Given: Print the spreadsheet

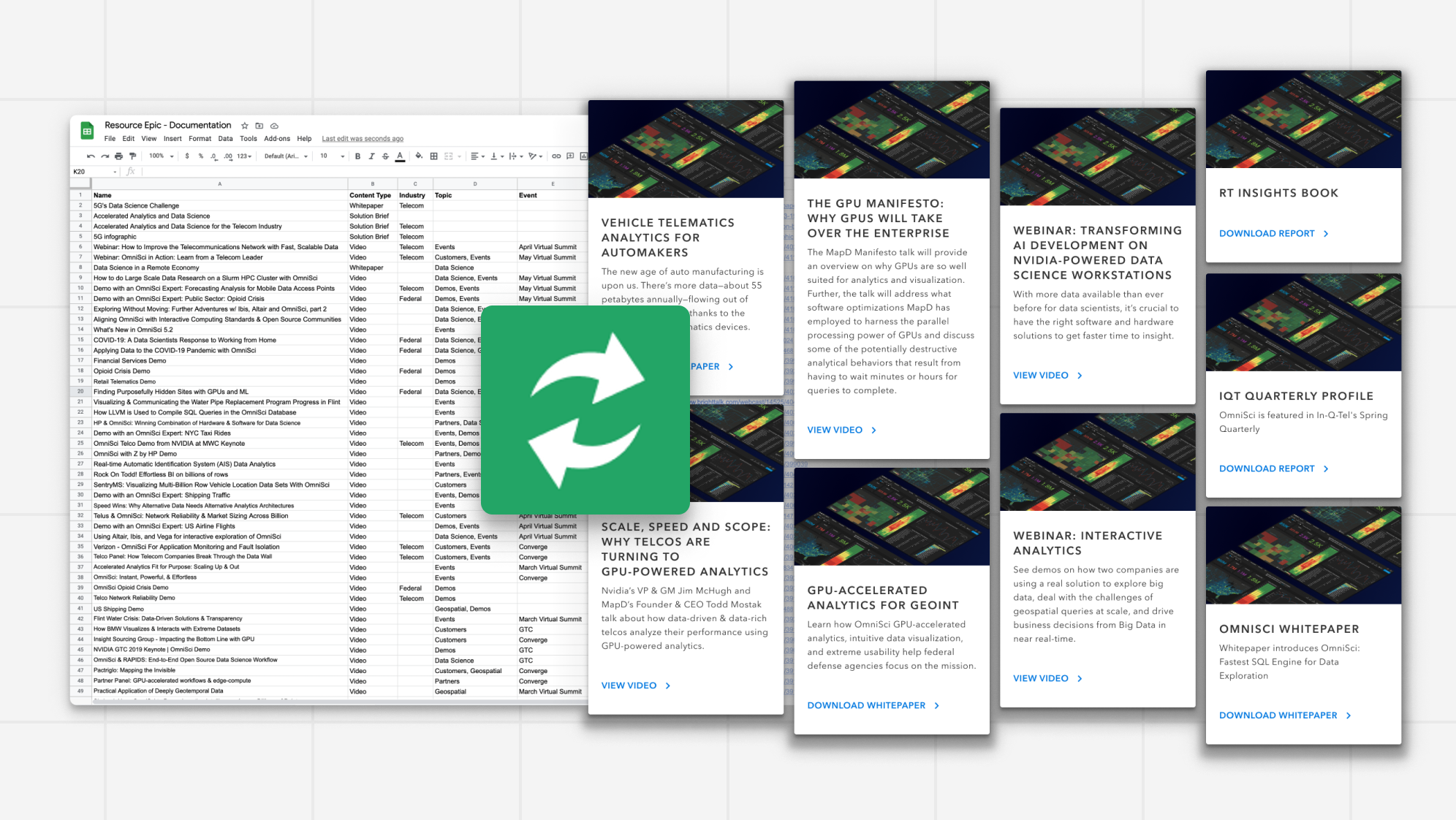Looking at the screenshot, I should pyautogui.click(x=118, y=156).
